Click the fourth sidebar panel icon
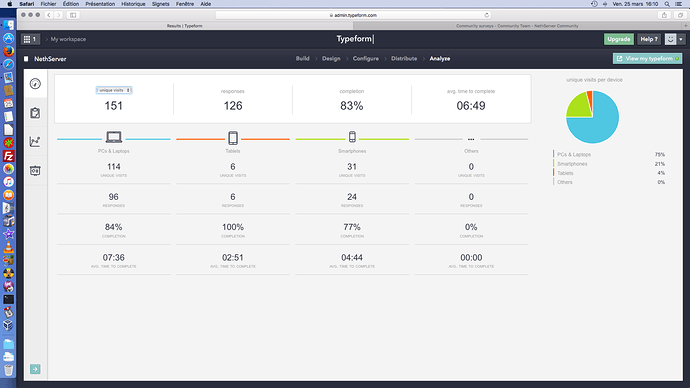Screen dimensions: 690x388 point(35,170)
